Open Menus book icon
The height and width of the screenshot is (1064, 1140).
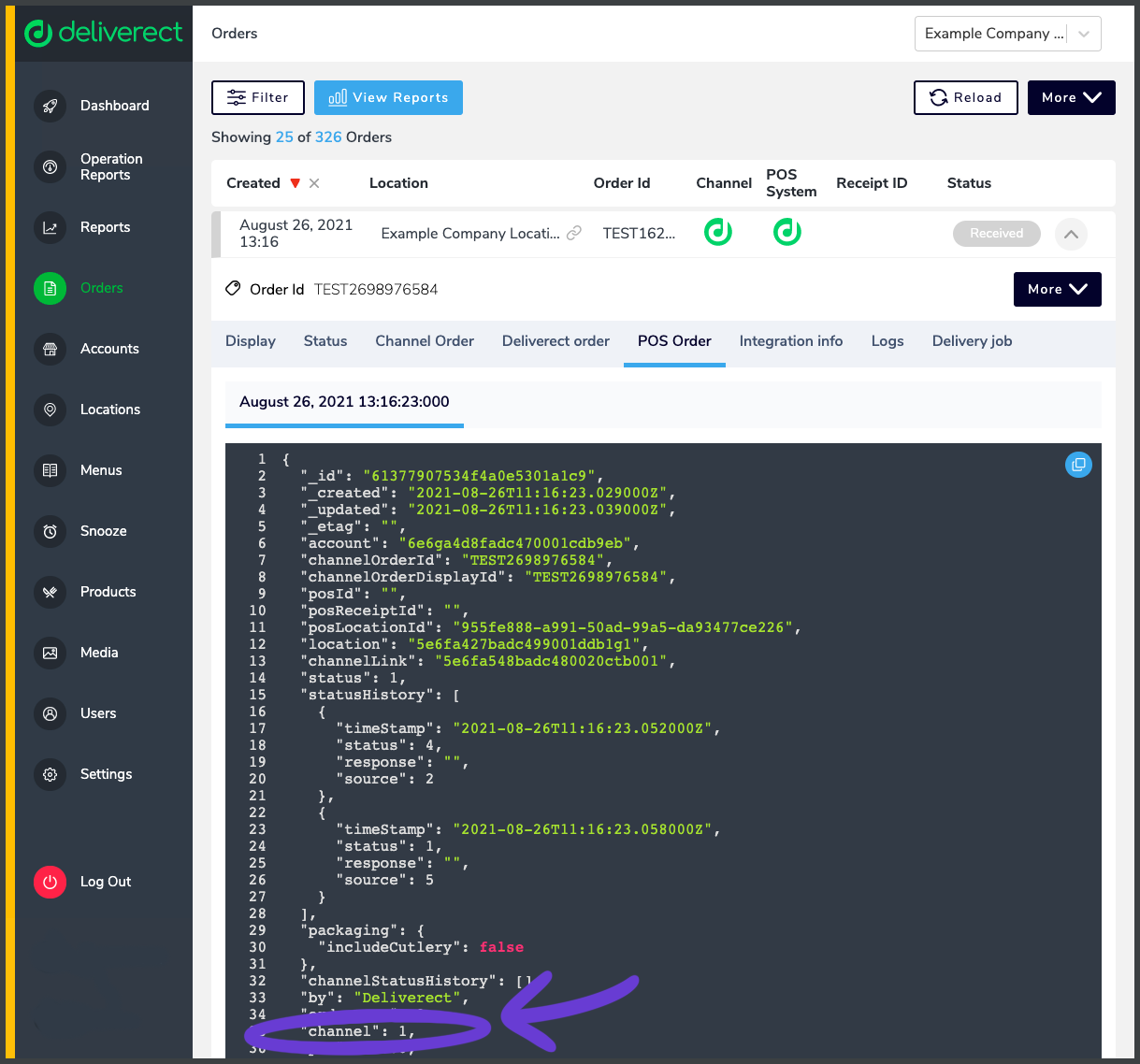coord(51,470)
